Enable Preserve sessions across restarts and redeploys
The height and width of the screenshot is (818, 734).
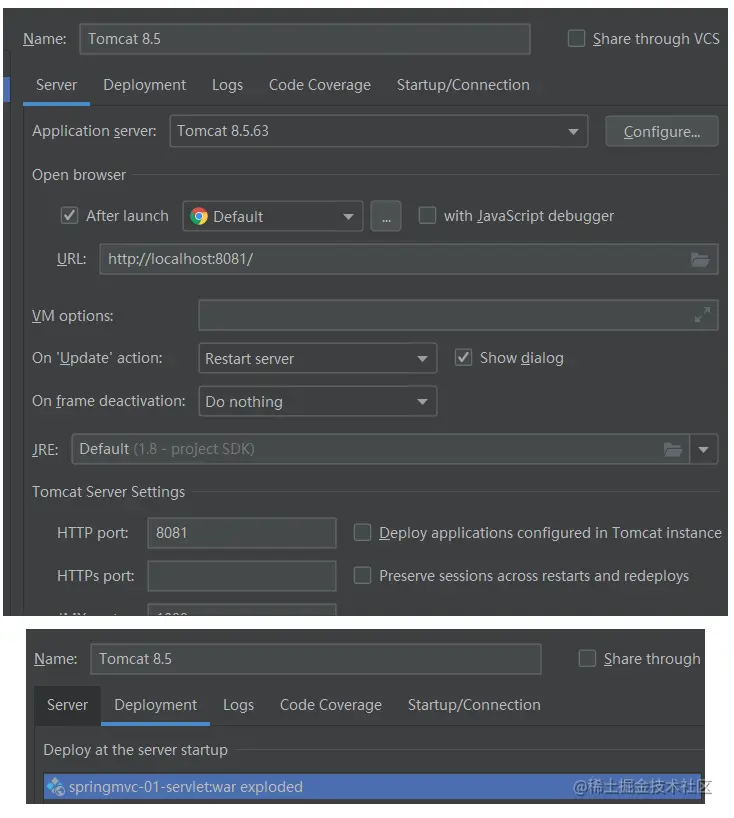click(362, 575)
